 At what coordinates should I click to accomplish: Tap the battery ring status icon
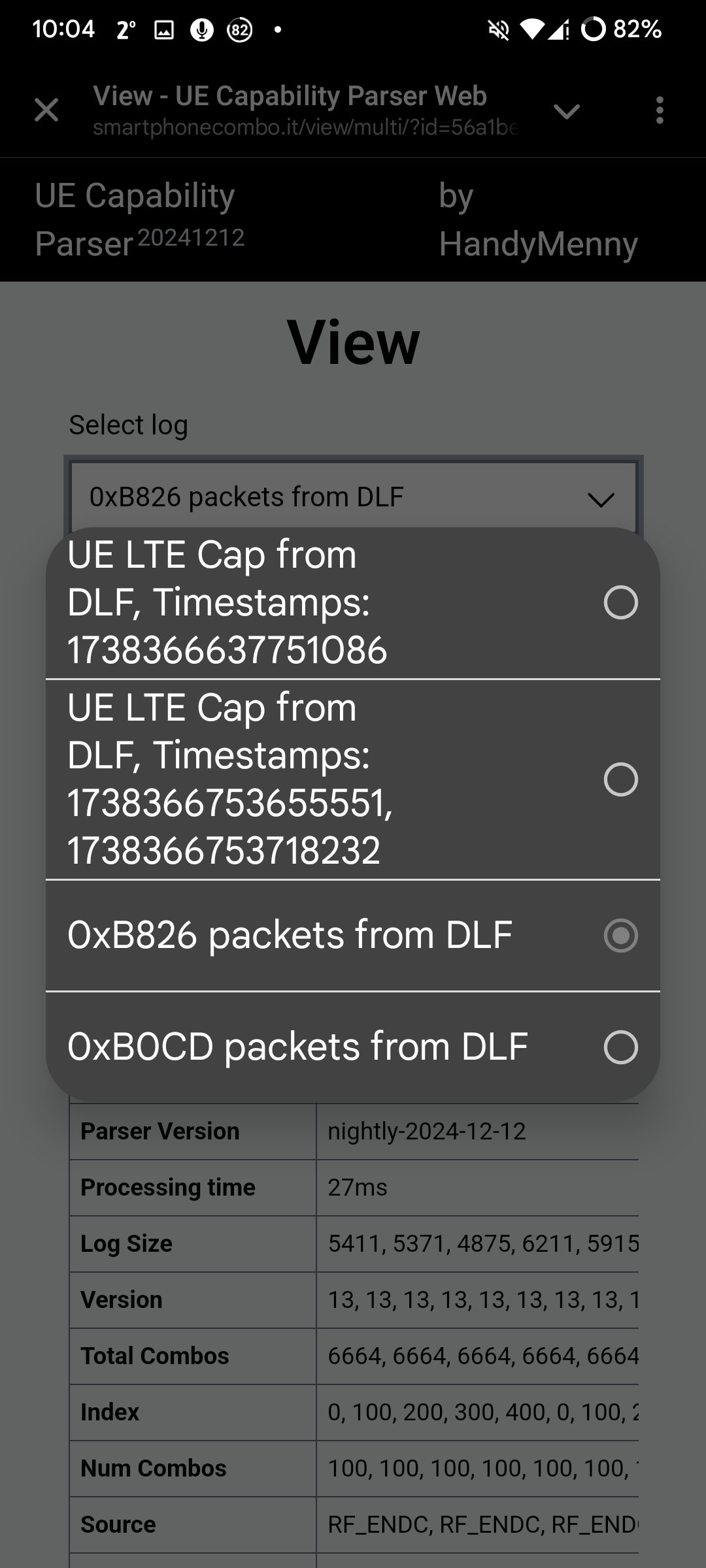(594, 29)
